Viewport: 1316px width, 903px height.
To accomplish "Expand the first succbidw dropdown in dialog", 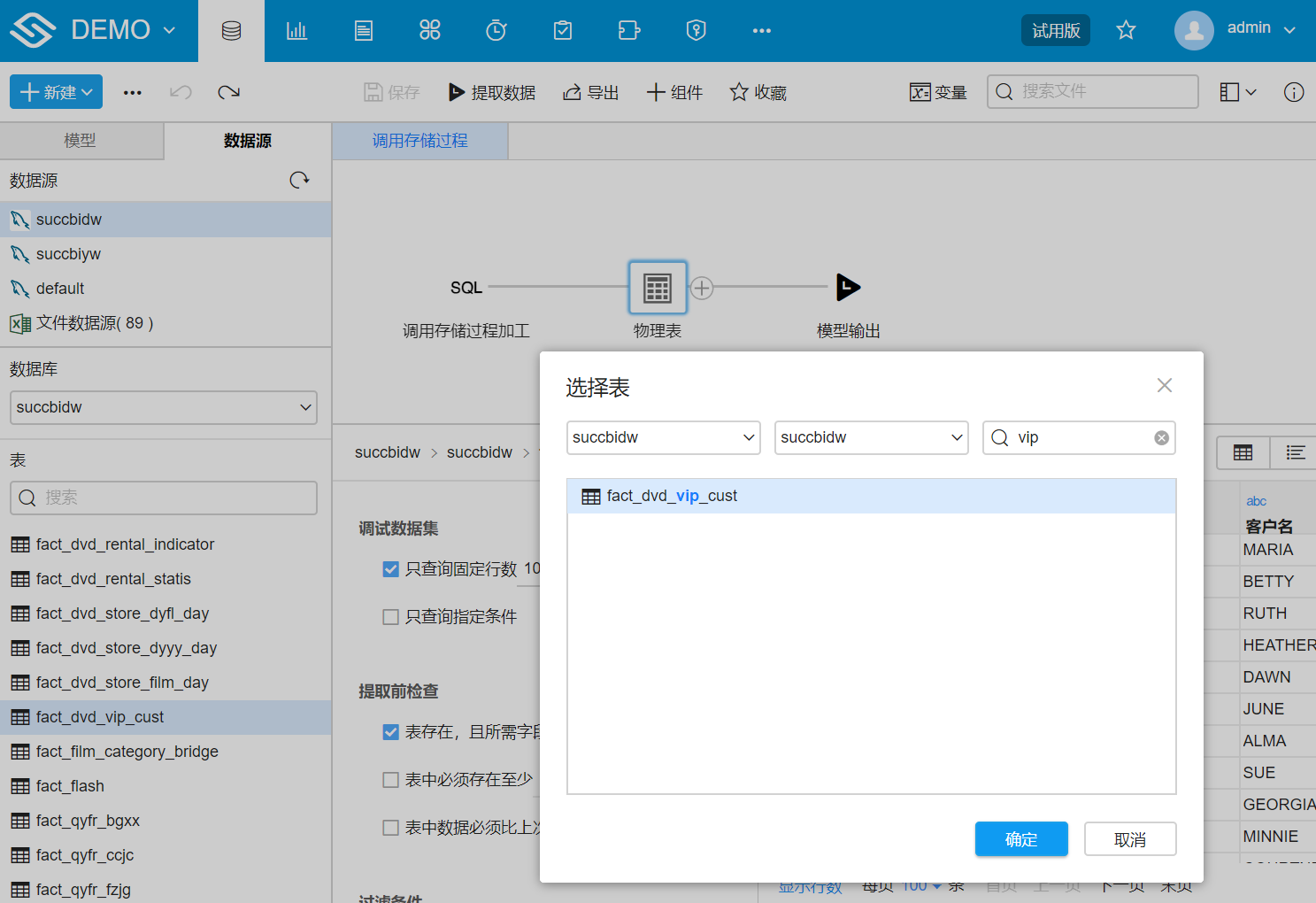I will [x=663, y=437].
